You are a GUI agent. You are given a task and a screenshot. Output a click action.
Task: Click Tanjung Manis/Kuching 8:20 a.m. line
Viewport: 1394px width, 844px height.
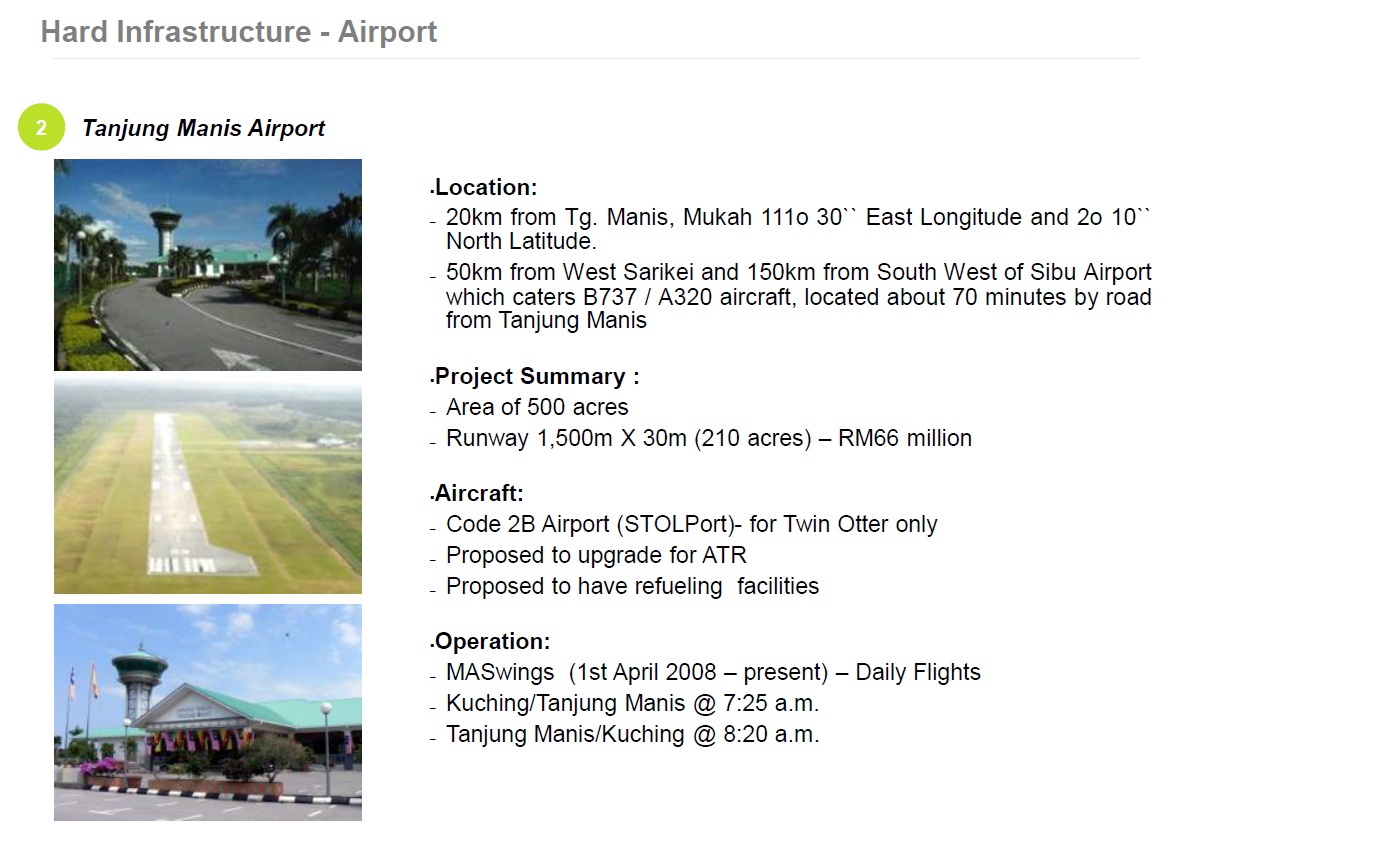coord(632,734)
